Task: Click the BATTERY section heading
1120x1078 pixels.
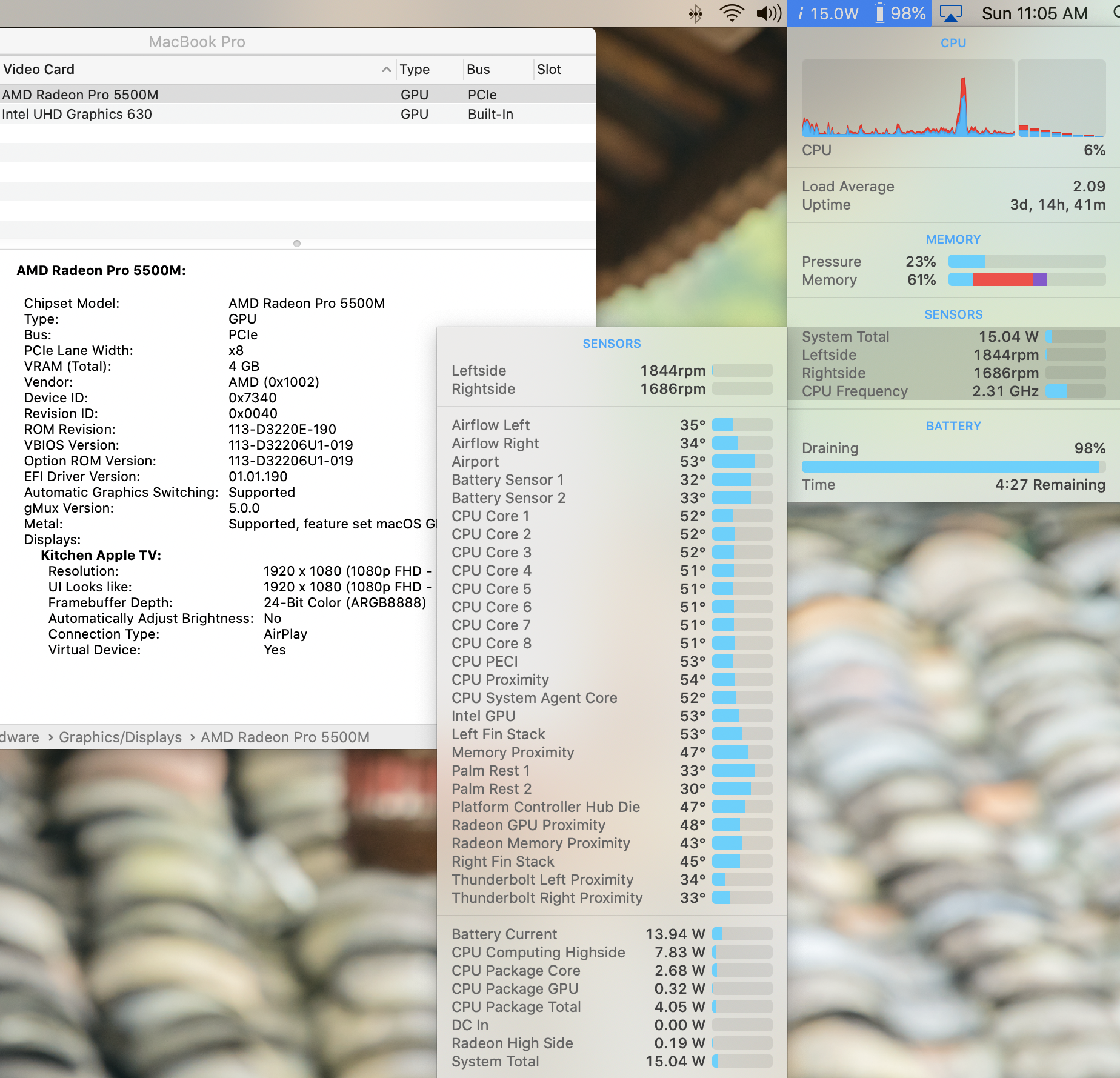Action: click(953, 426)
